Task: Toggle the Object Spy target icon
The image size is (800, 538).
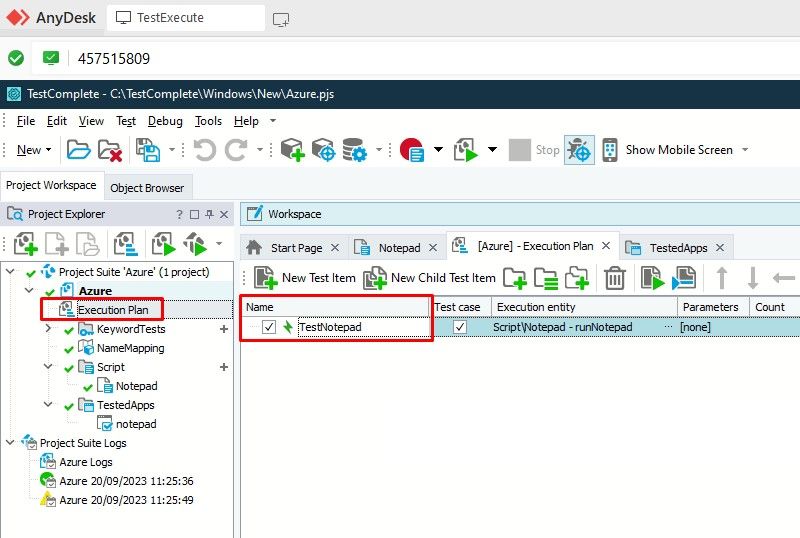Action: (x=579, y=150)
